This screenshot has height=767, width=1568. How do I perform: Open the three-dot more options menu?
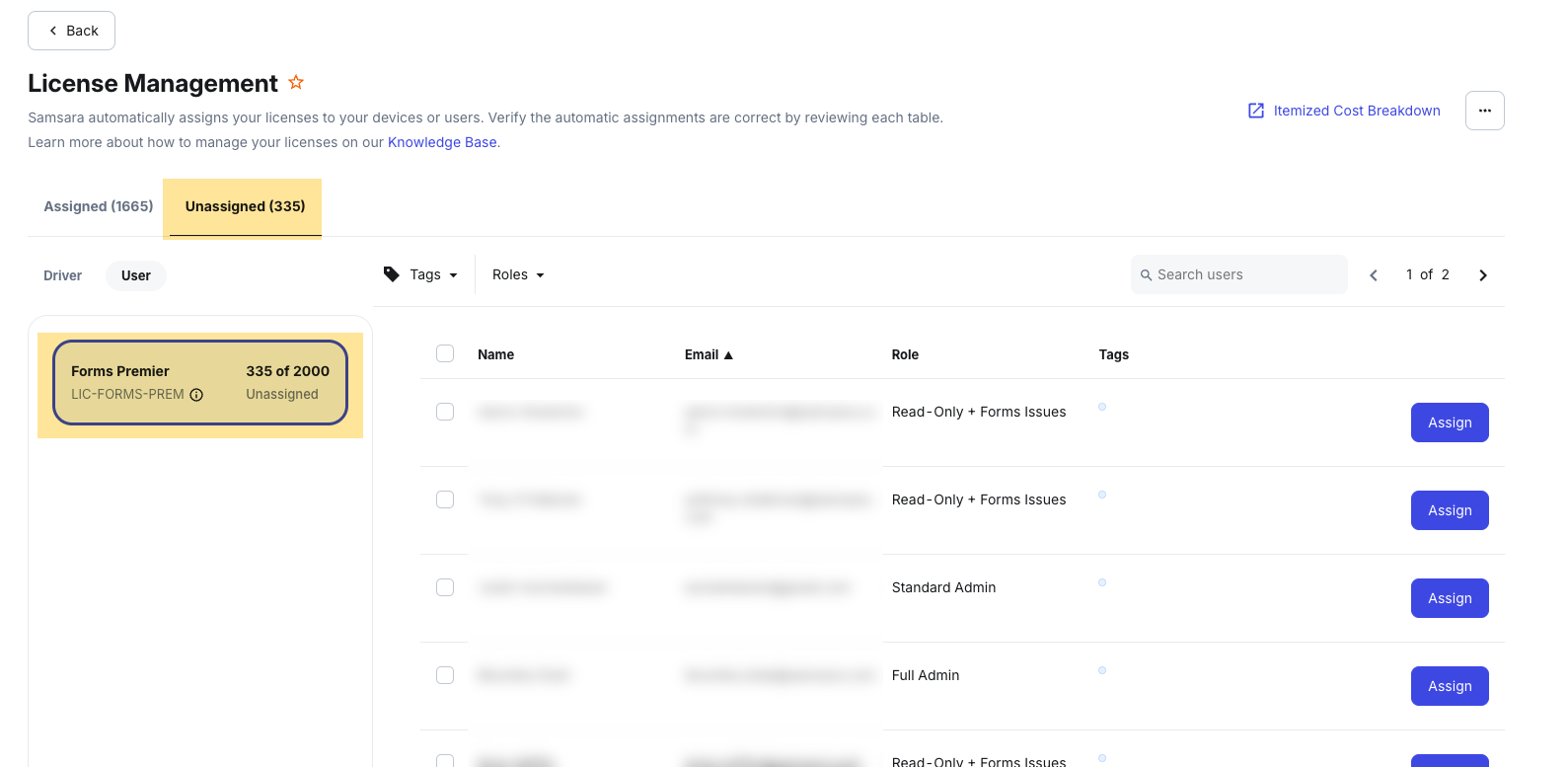tap(1484, 111)
